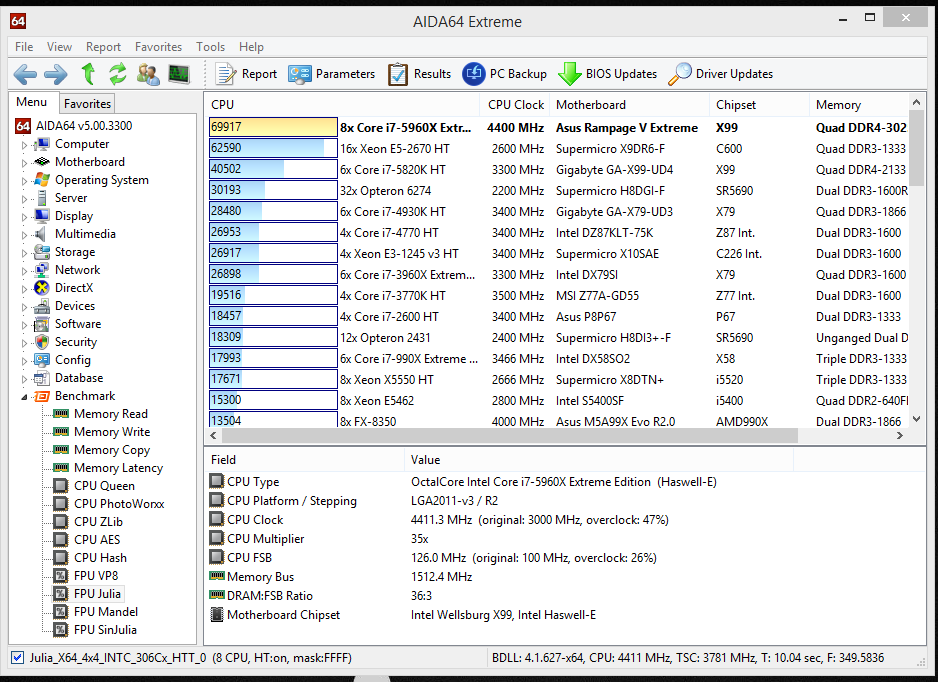The width and height of the screenshot is (938, 682).
Task: Expand the Motherboard tree node
Action: click(x=24, y=163)
